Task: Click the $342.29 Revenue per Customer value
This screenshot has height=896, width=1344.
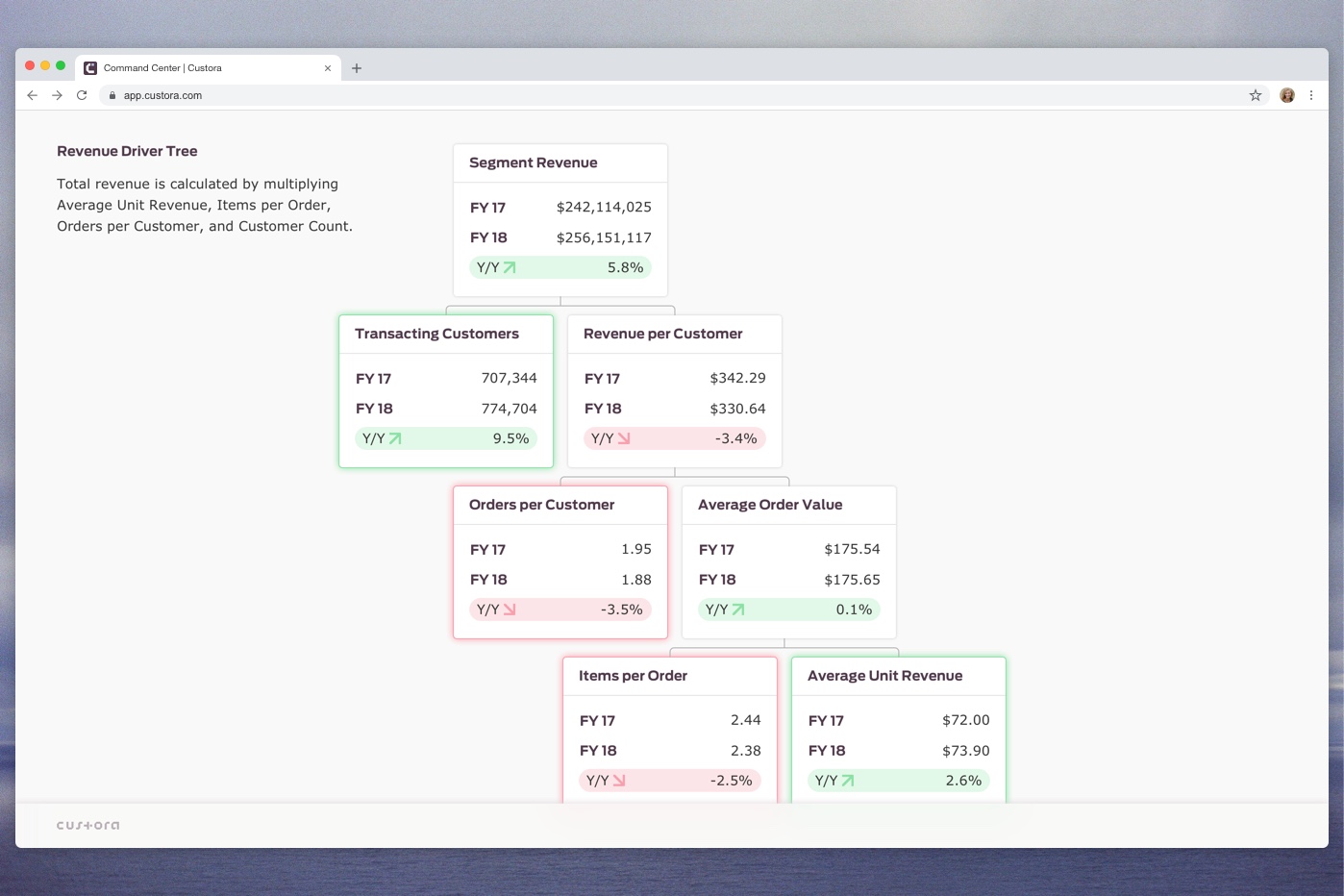Action: pos(738,378)
